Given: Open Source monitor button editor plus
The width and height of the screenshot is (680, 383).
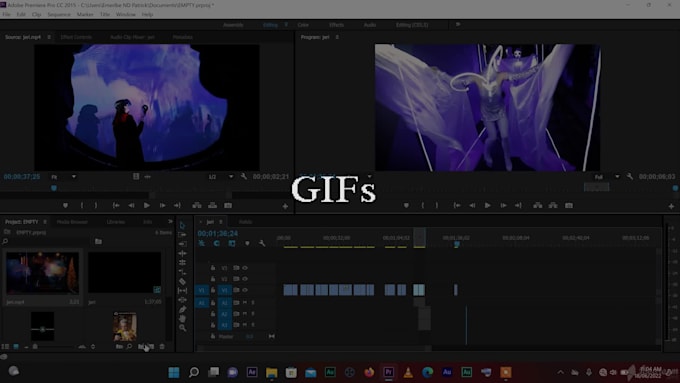Looking at the screenshot, I should (x=285, y=206).
